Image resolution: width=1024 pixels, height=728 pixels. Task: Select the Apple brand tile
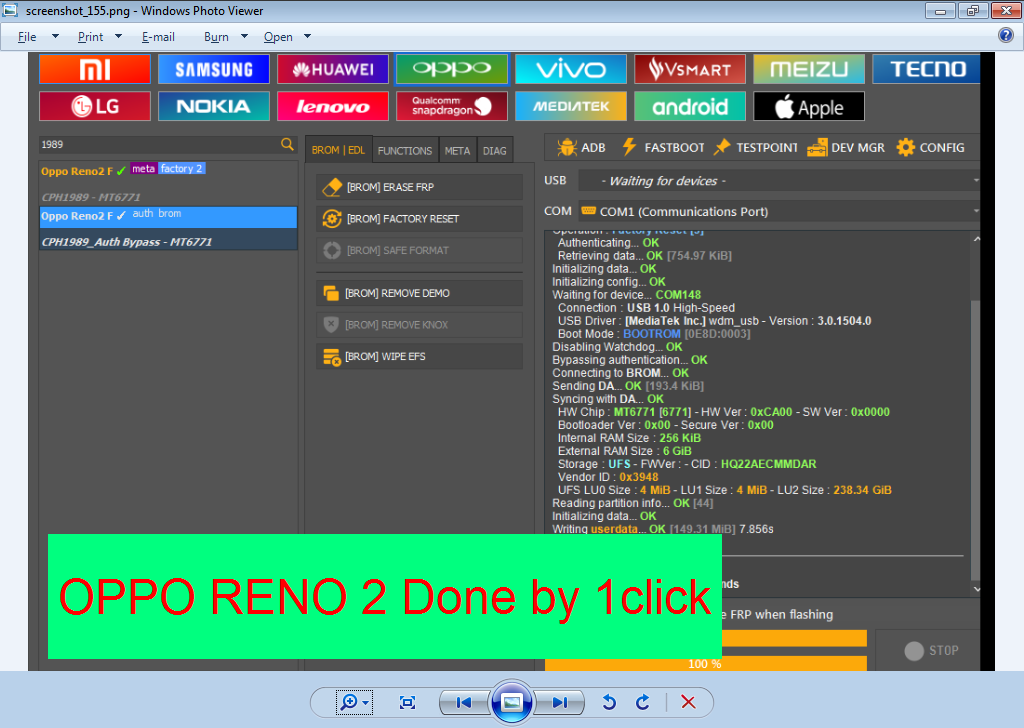point(809,106)
